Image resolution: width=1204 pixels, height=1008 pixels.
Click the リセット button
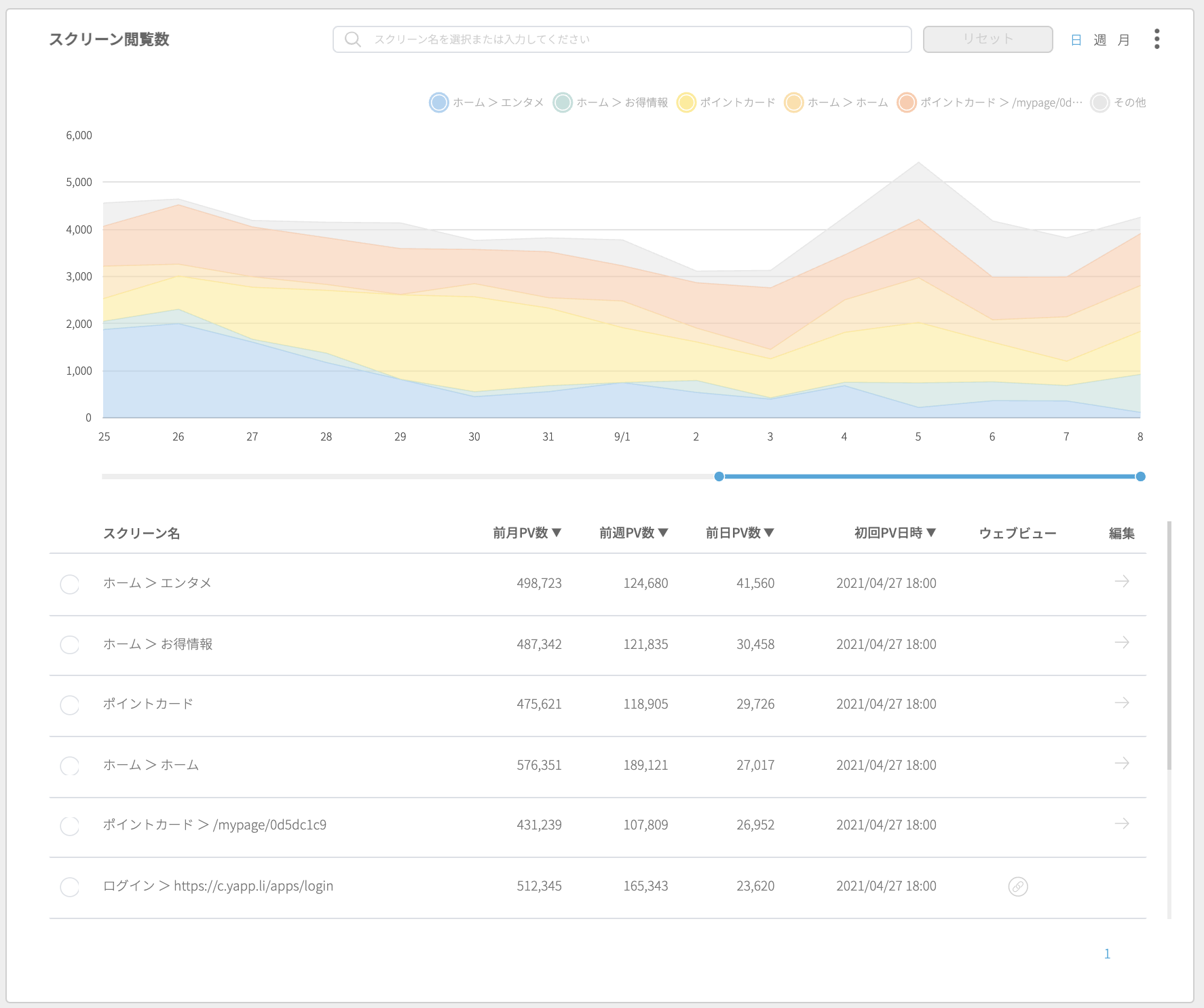coord(987,39)
